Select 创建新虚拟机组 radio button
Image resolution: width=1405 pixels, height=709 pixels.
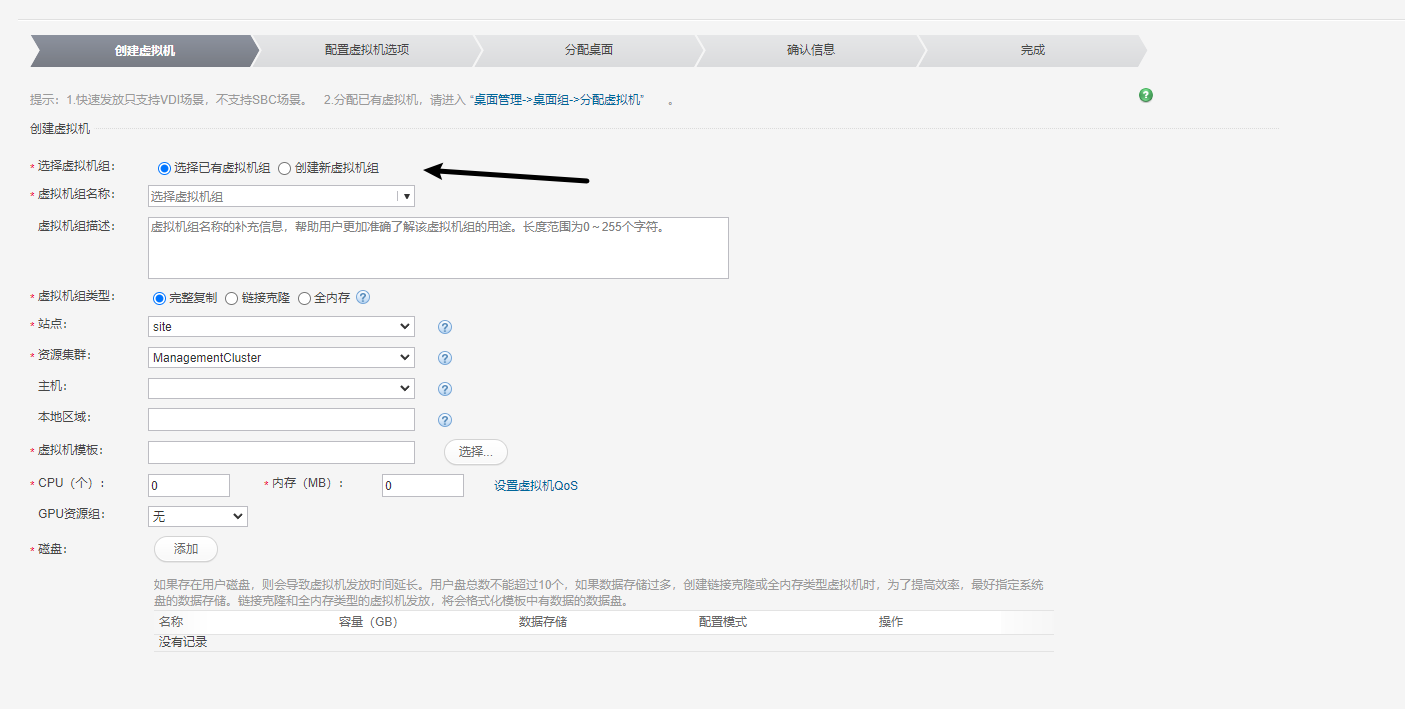tap(285, 168)
